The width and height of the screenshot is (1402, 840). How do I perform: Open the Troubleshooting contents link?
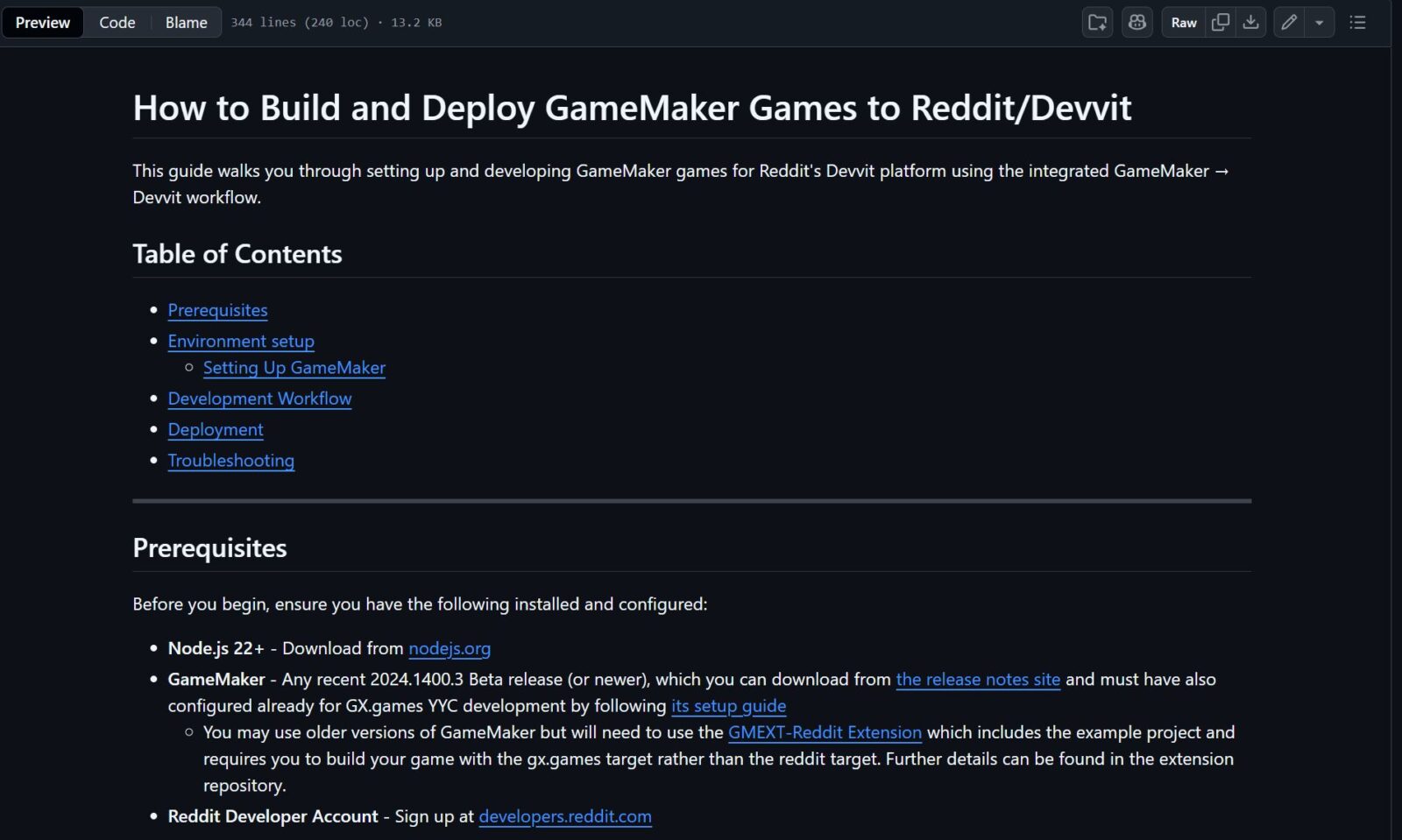230,461
